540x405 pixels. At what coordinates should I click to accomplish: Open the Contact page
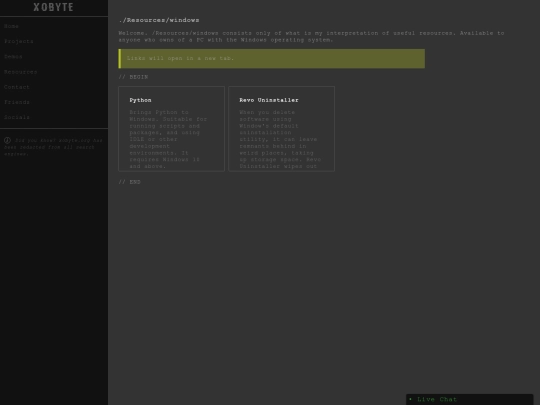coord(17,87)
